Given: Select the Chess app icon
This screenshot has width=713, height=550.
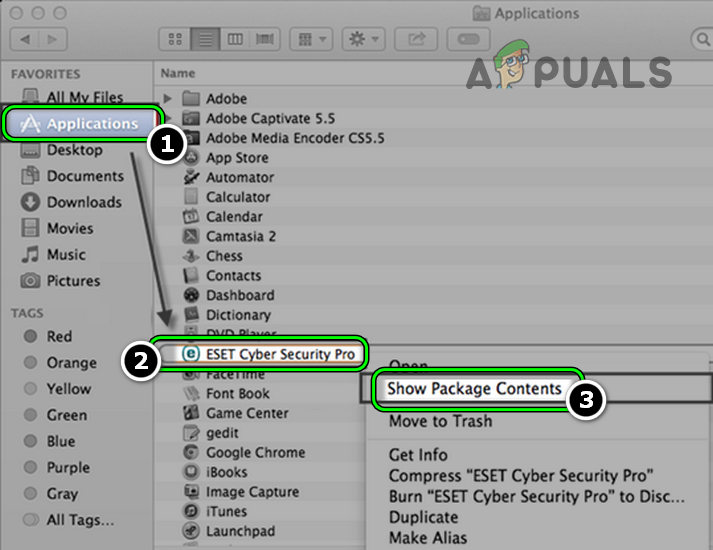Looking at the screenshot, I should (191, 256).
